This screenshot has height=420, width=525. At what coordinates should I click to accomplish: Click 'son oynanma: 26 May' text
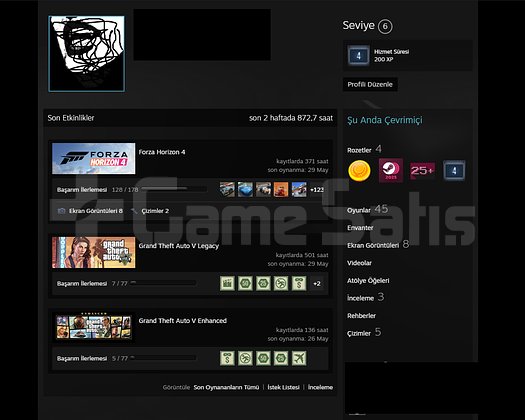pyautogui.click(x=298, y=339)
